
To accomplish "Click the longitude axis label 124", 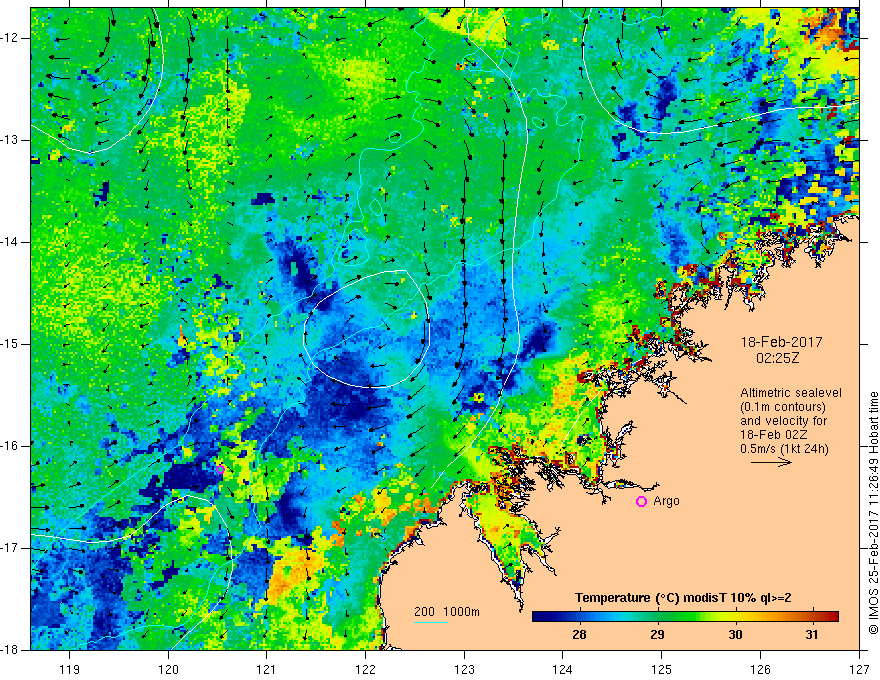I will point(563,669).
